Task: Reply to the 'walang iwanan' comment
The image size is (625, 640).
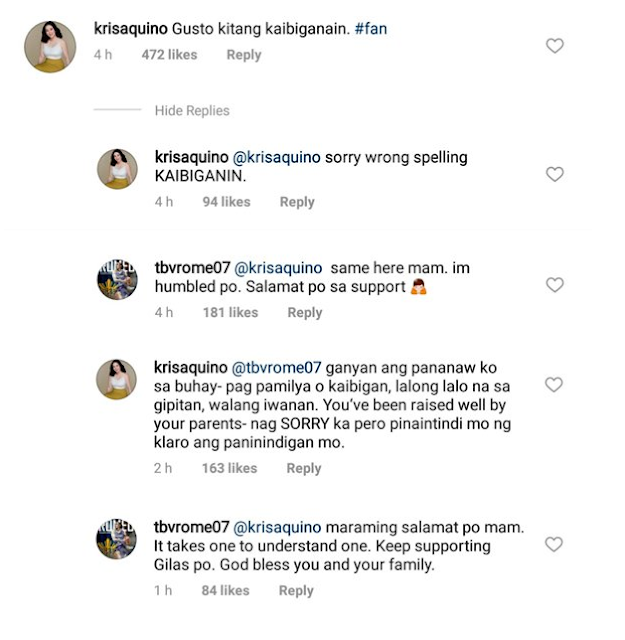Action: pos(304,468)
